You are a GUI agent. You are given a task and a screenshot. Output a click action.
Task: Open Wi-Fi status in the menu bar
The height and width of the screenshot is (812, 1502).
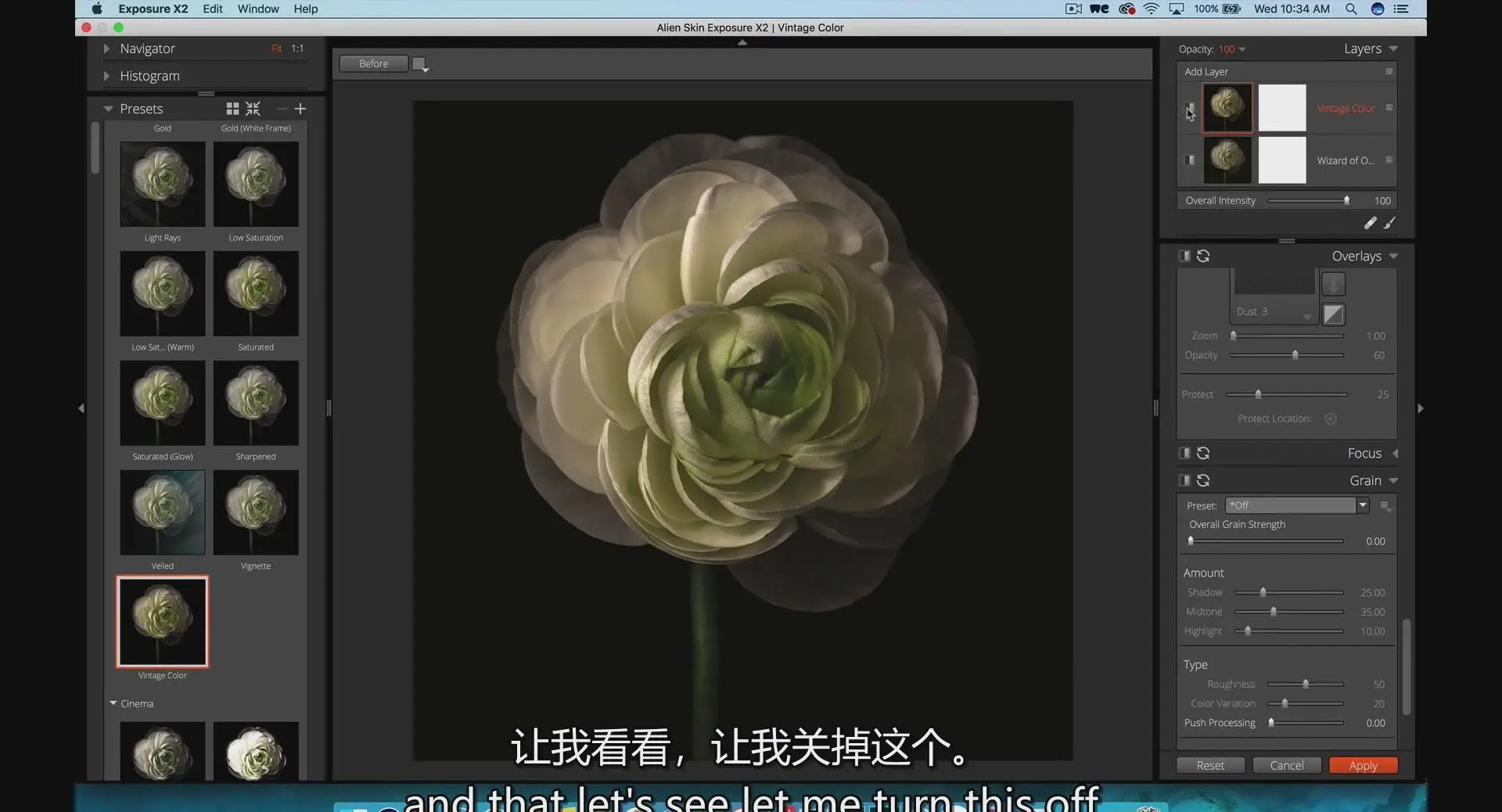click(1151, 9)
